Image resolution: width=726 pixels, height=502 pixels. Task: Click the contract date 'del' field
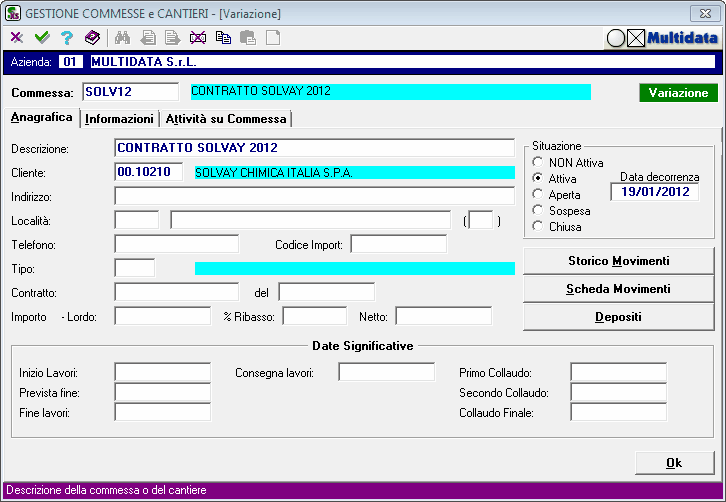(x=327, y=292)
